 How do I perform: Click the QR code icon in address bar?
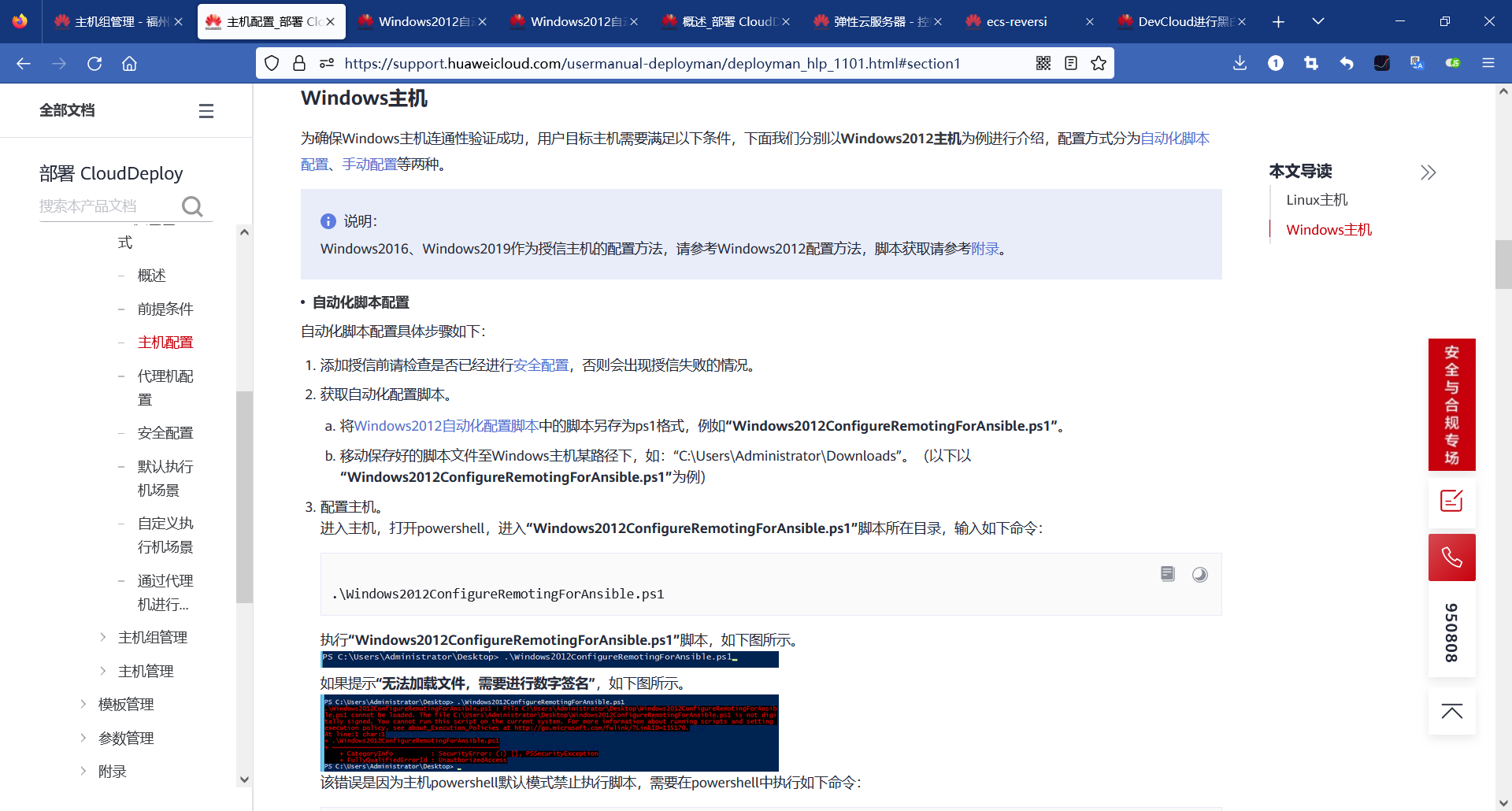[1043, 63]
